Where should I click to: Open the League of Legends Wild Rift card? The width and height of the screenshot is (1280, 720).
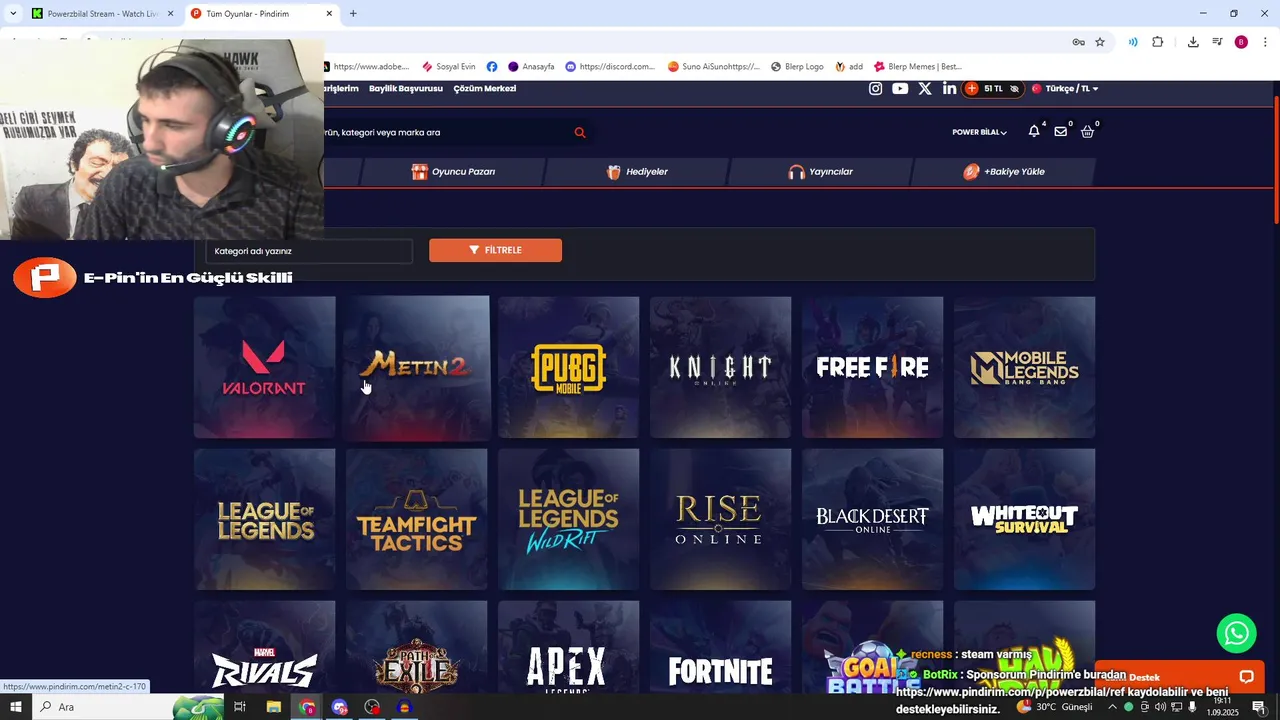click(x=569, y=519)
